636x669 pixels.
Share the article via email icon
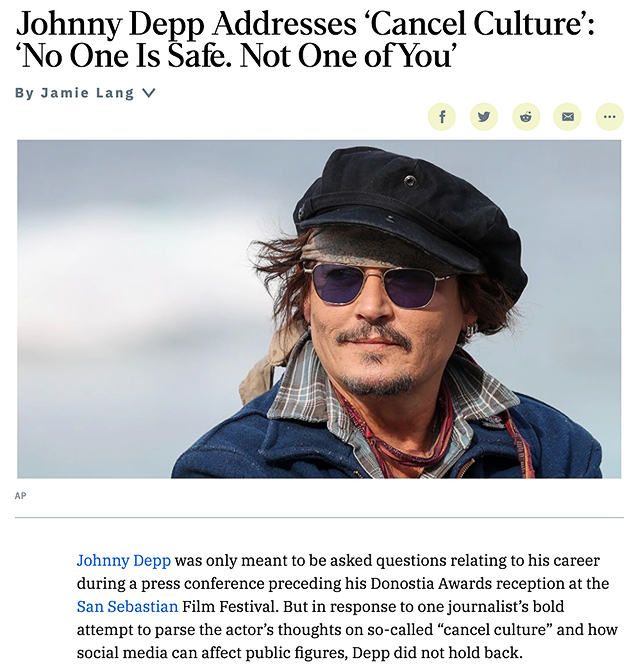(568, 116)
